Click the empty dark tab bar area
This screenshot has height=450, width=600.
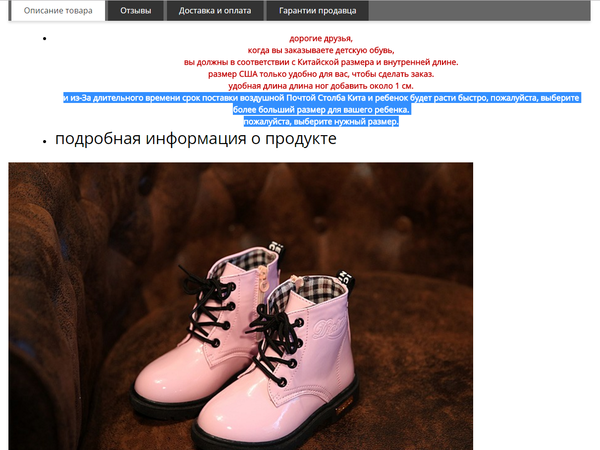point(480,10)
